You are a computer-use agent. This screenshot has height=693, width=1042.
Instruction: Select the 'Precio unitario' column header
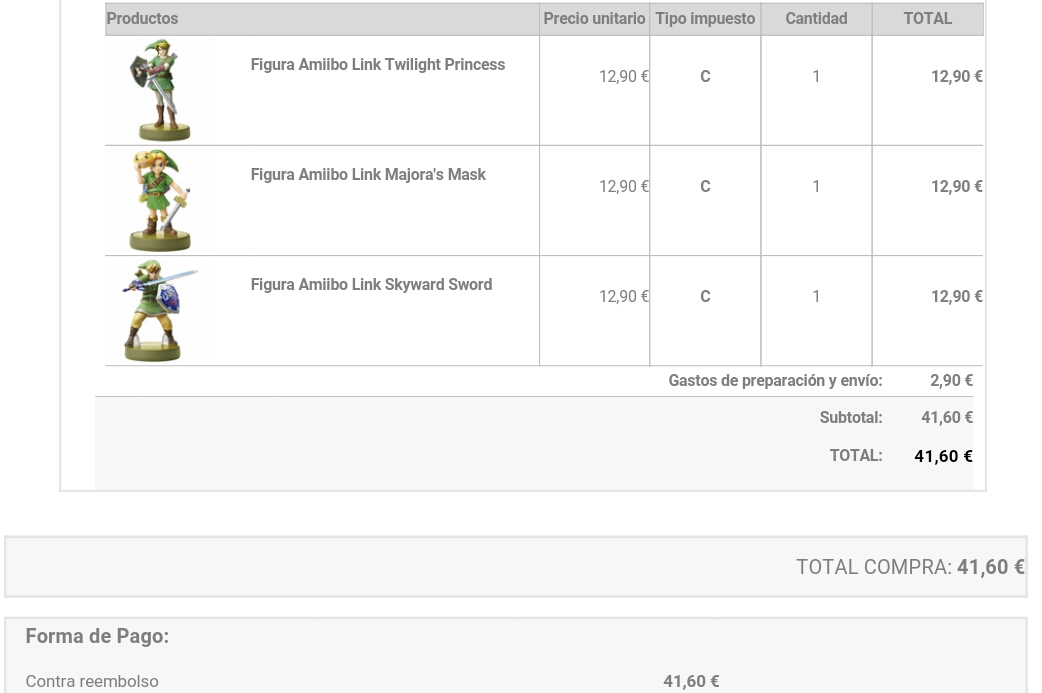coord(594,19)
